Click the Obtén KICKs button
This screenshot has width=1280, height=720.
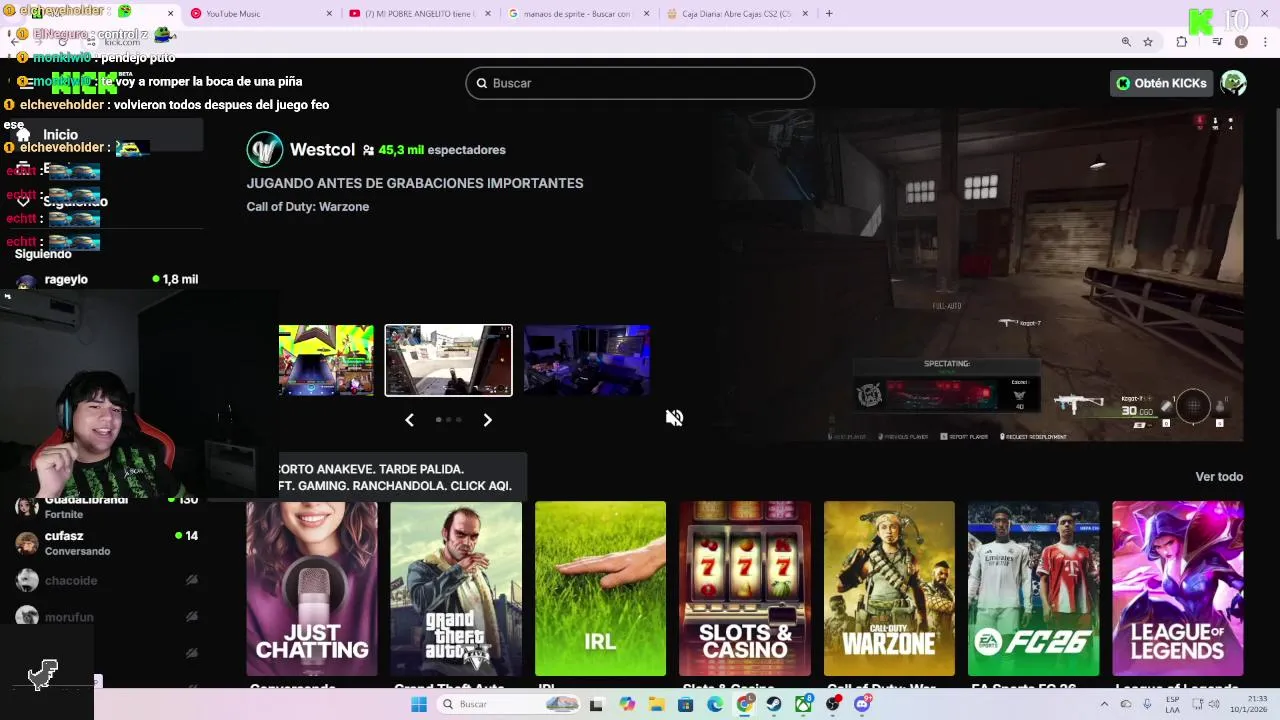pyautogui.click(x=1162, y=83)
